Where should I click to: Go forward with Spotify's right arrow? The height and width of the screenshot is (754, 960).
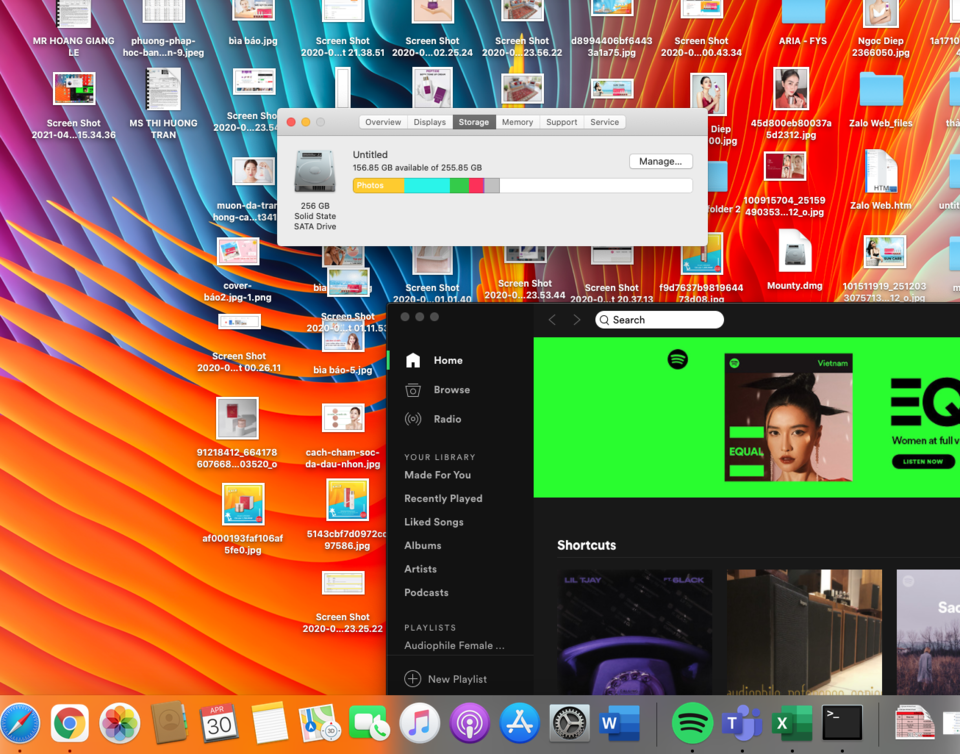(577, 319)
